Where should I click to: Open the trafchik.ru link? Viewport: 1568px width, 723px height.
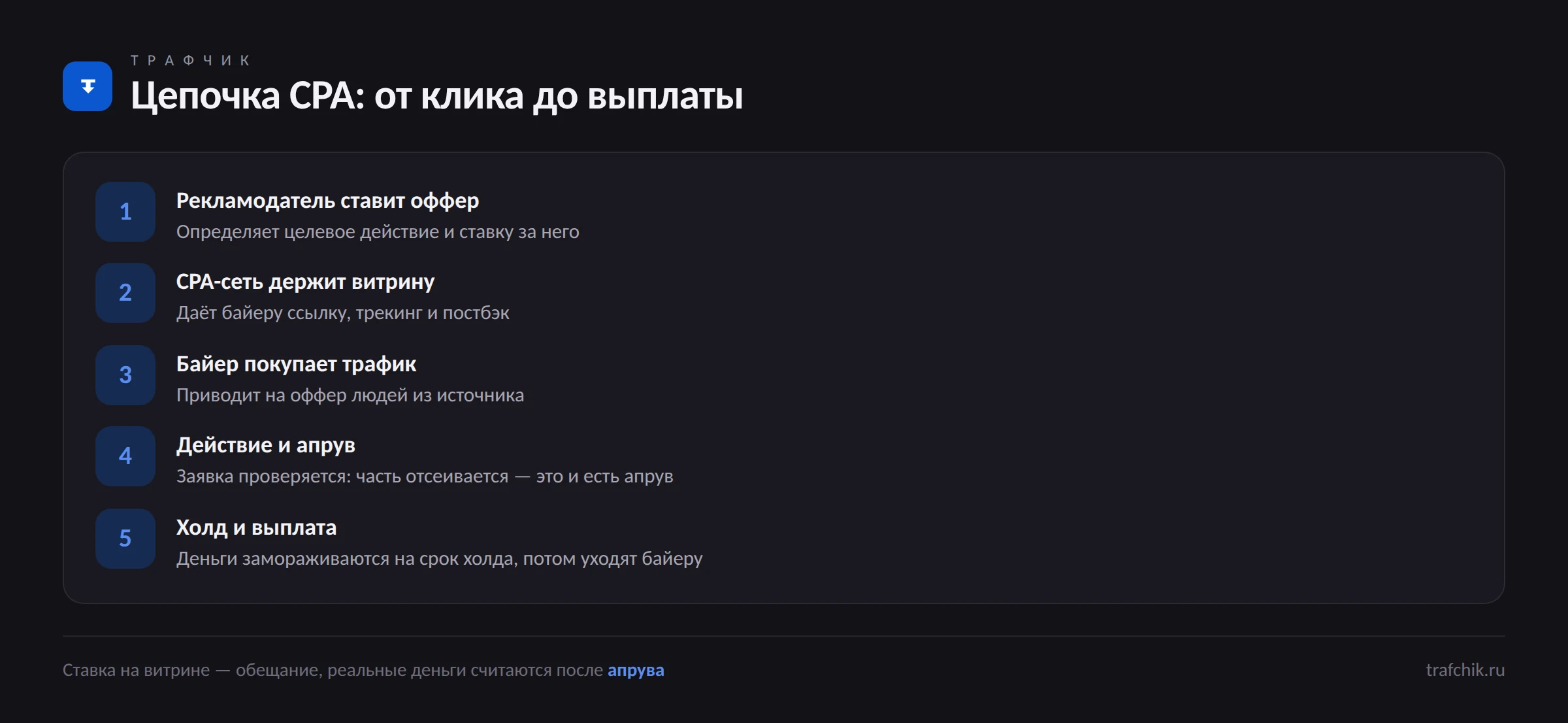tap(1465, 670)
